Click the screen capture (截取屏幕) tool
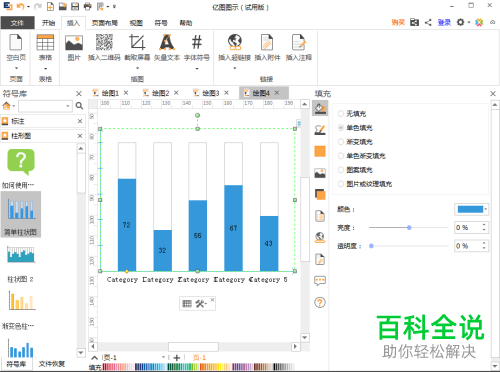 click(x=137, y=48)
